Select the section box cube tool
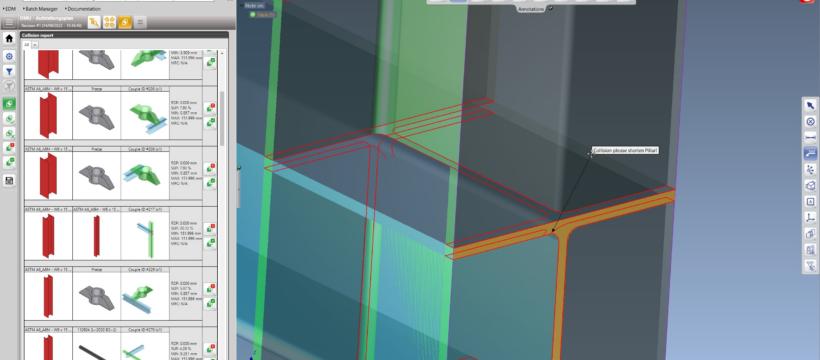Screen dimensions: 820x360 tap(811, 185)
